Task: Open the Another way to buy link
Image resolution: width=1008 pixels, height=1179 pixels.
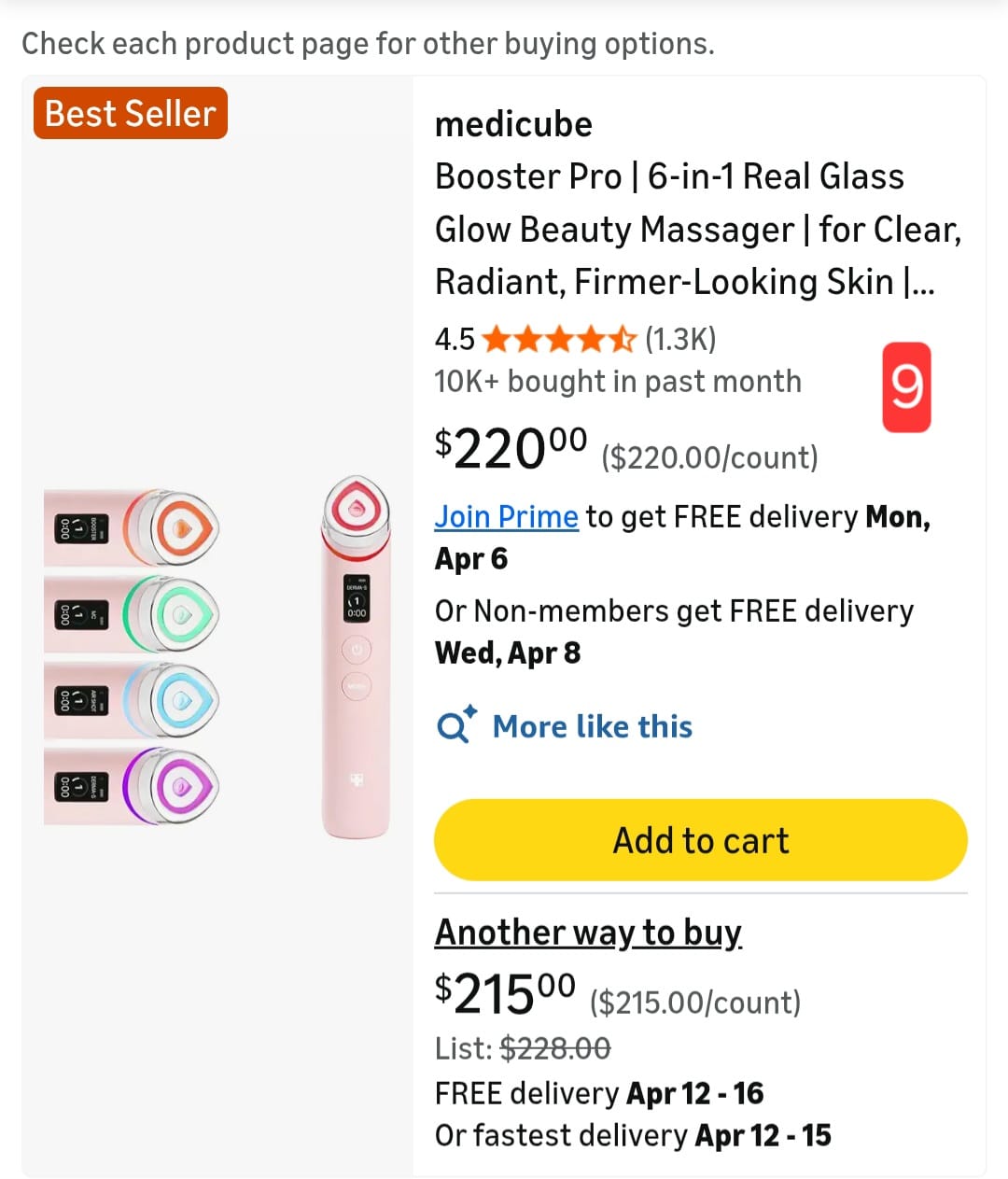Action: [x=588, y=932]
